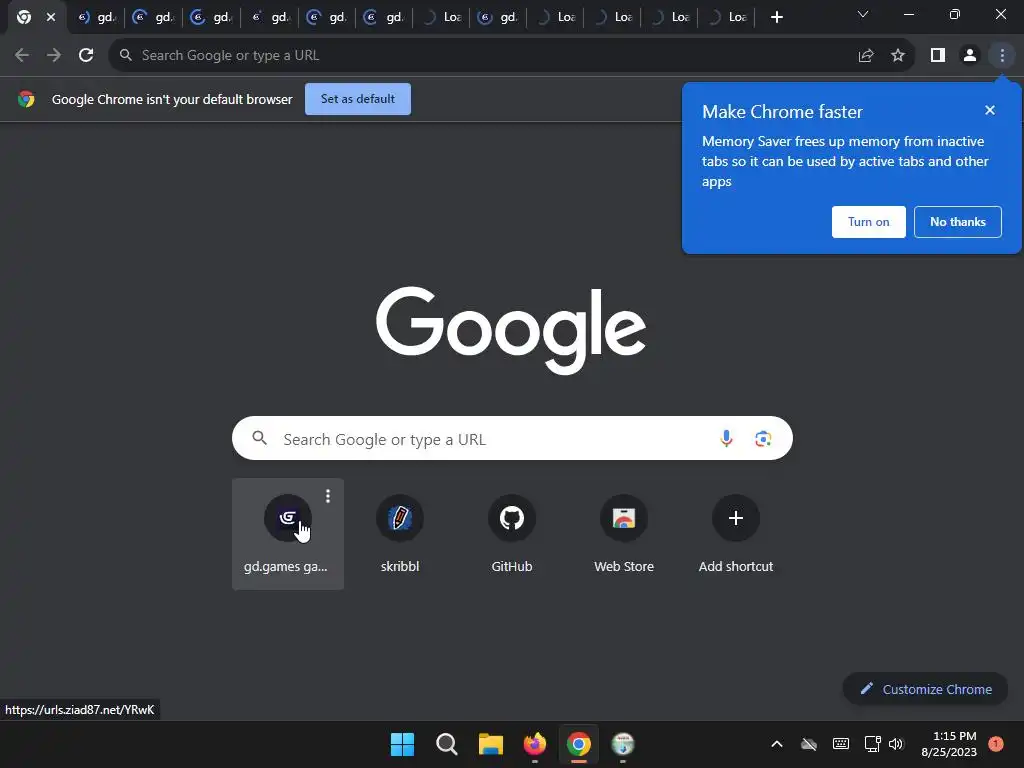Open a new tab with the plus button
1024x768 pixels.
[x=776, y=17]
